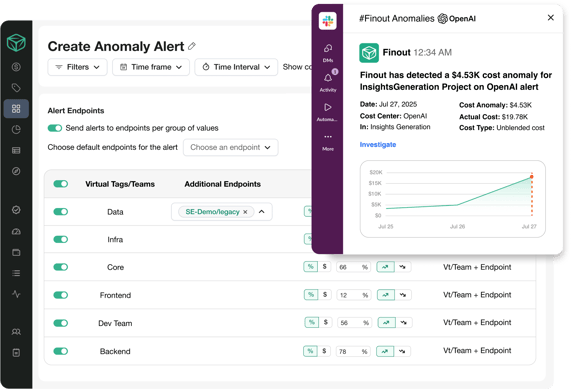Open the Choose an endpoint dropdown
The image size is (571, 389).
tap(231, 148)
